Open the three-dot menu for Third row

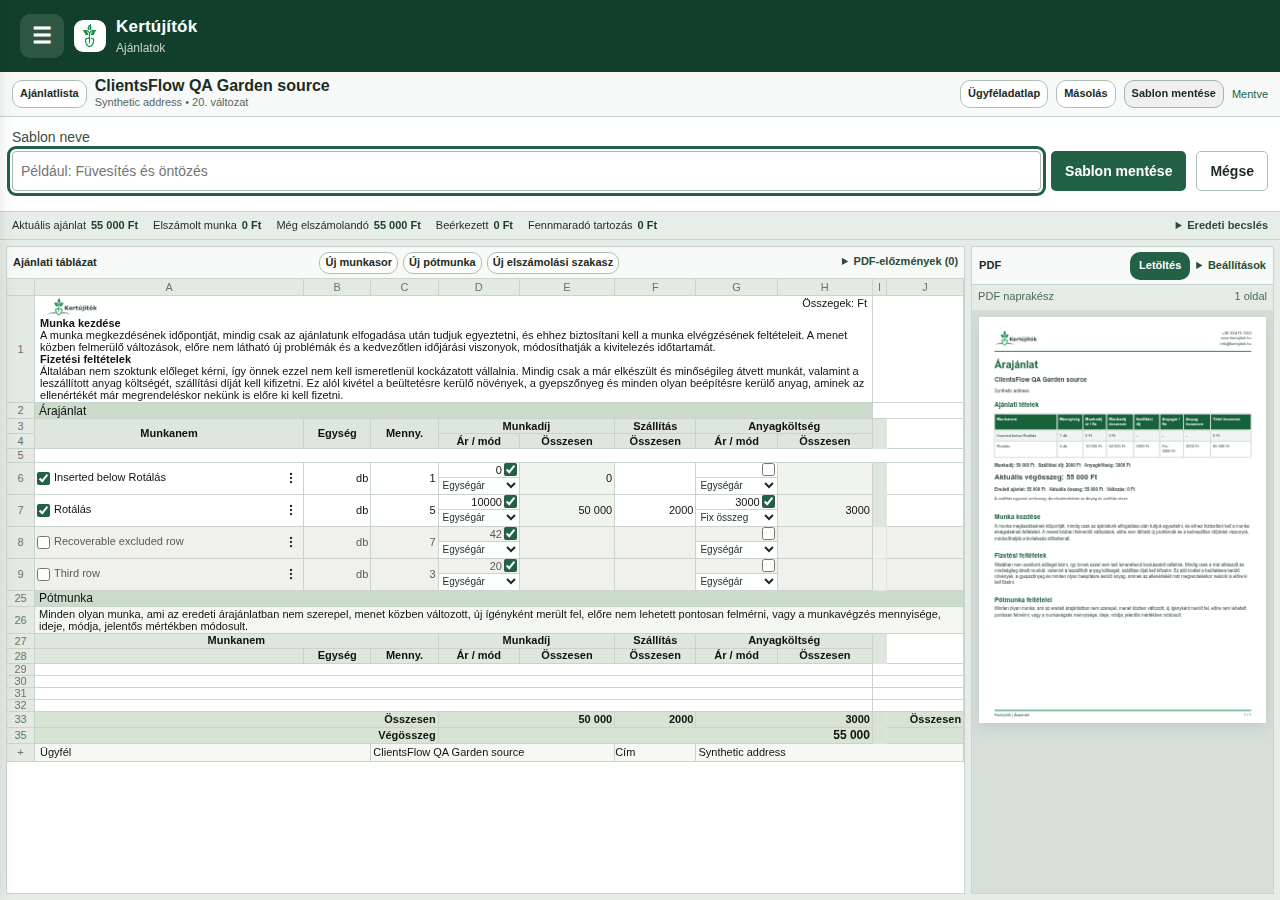(291, 574)
